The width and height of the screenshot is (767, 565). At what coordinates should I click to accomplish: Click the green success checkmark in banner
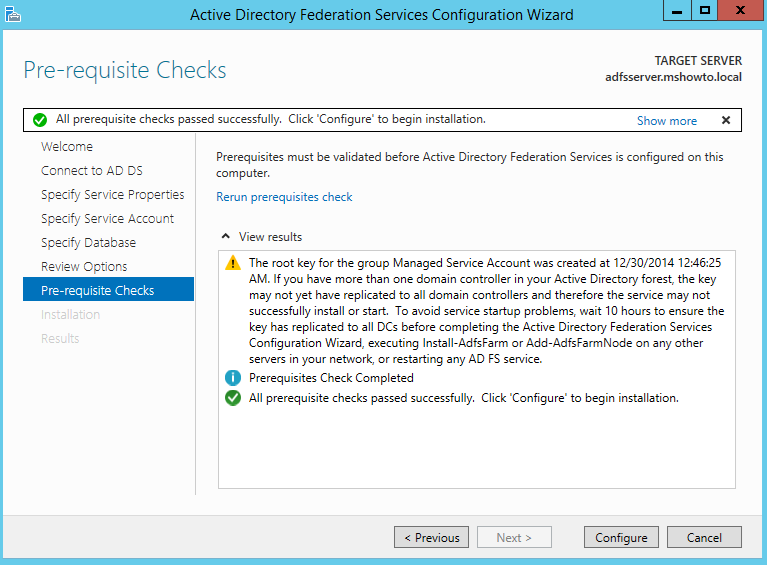point(40,120)
